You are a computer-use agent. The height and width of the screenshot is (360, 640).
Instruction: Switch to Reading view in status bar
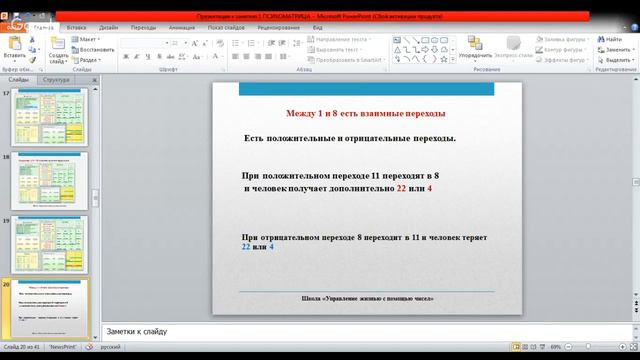(533, 347)
